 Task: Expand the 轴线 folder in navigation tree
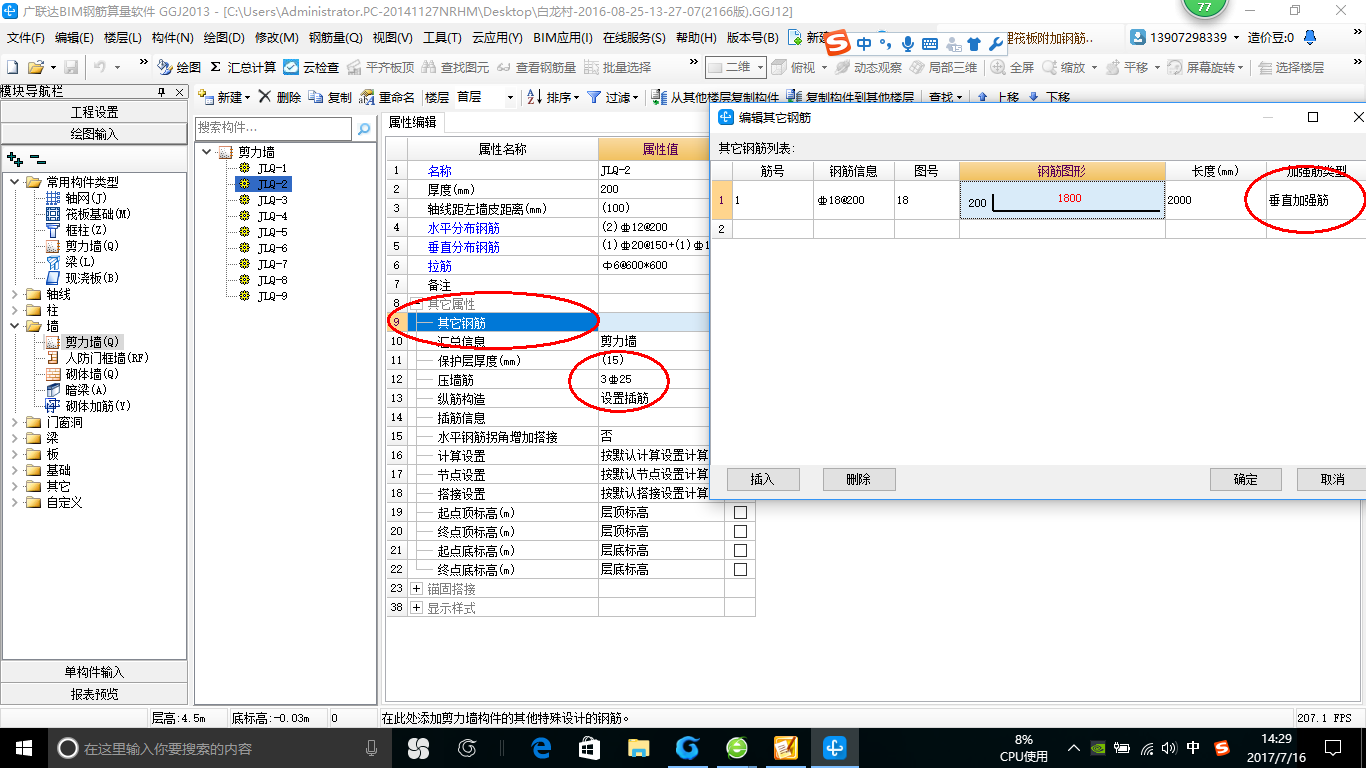pyautogui.click(x=15, y=294)
